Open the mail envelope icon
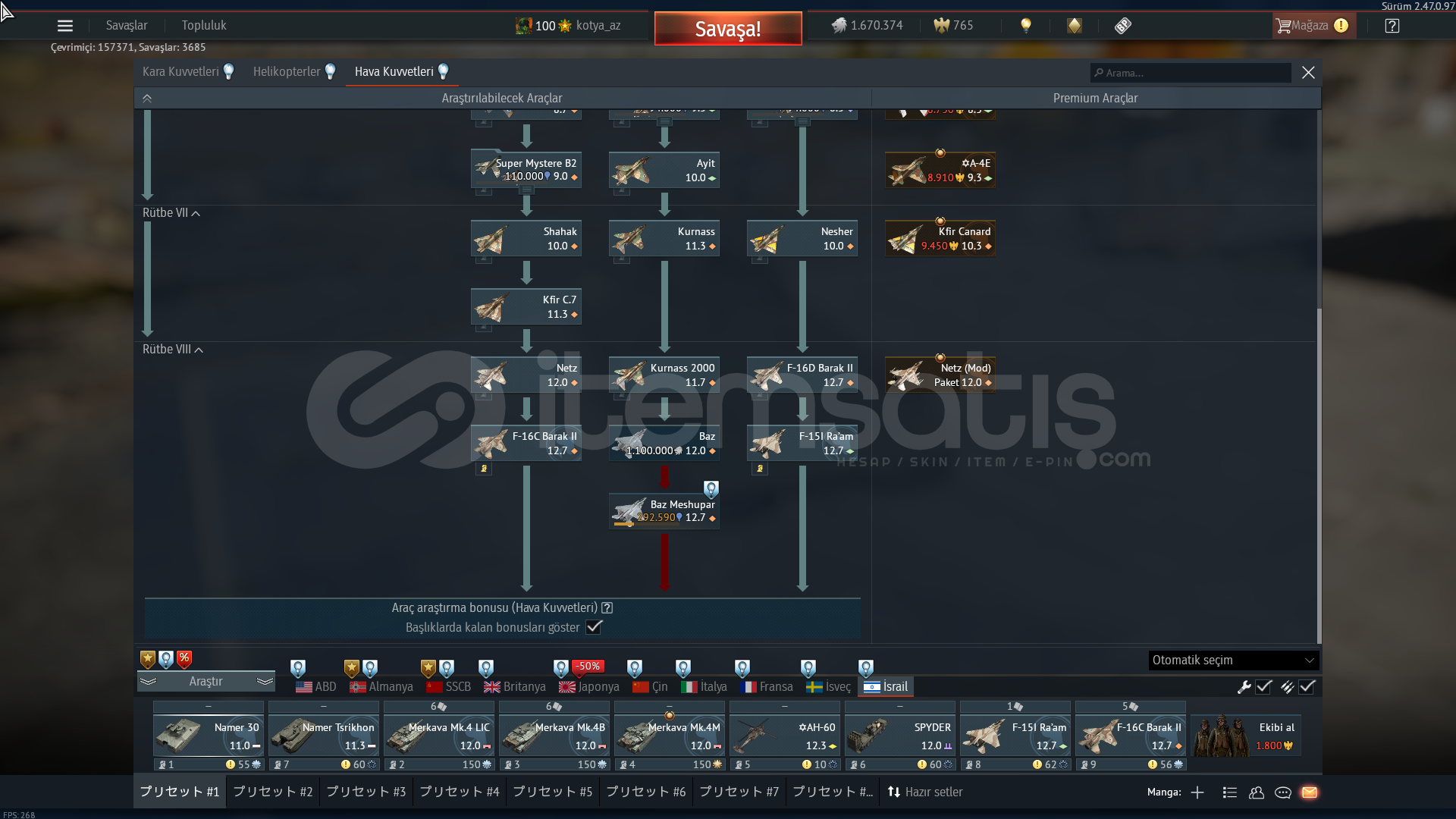The width and height of the screenshot is (1456, 819). (1310, 792)
